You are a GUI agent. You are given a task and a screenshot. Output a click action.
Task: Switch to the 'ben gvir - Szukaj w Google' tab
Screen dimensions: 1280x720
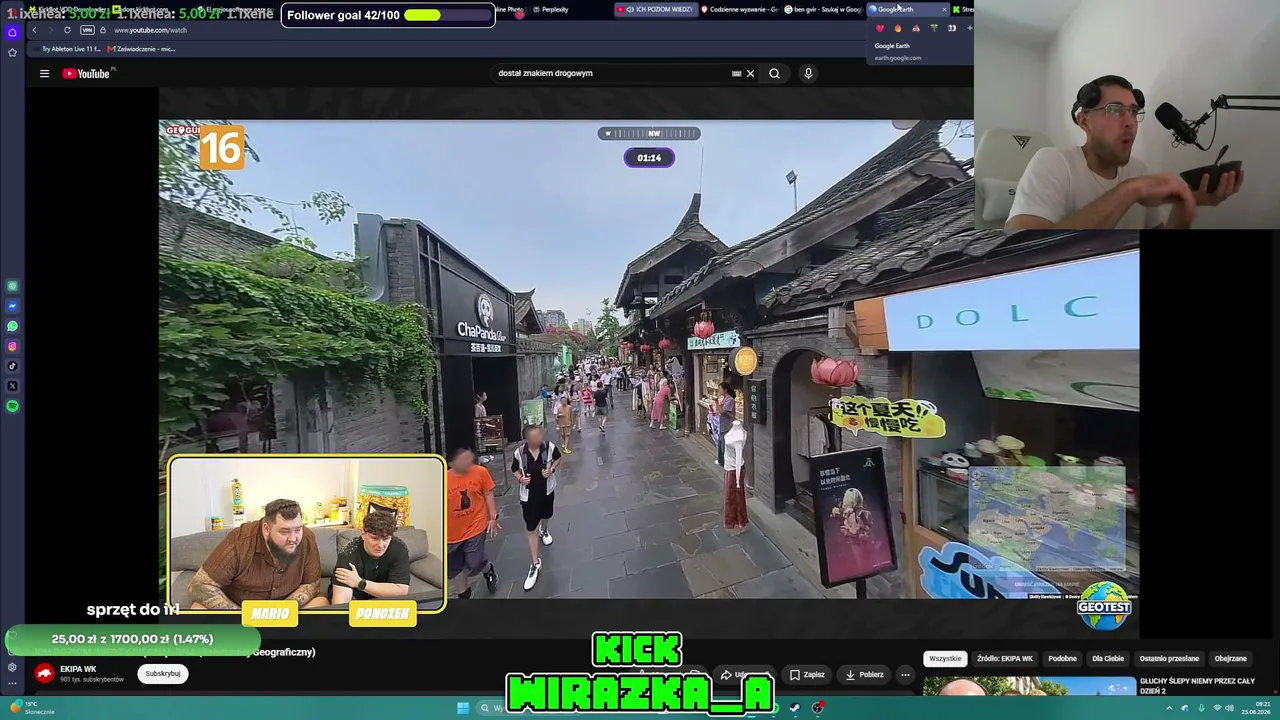tap(823, 9)
